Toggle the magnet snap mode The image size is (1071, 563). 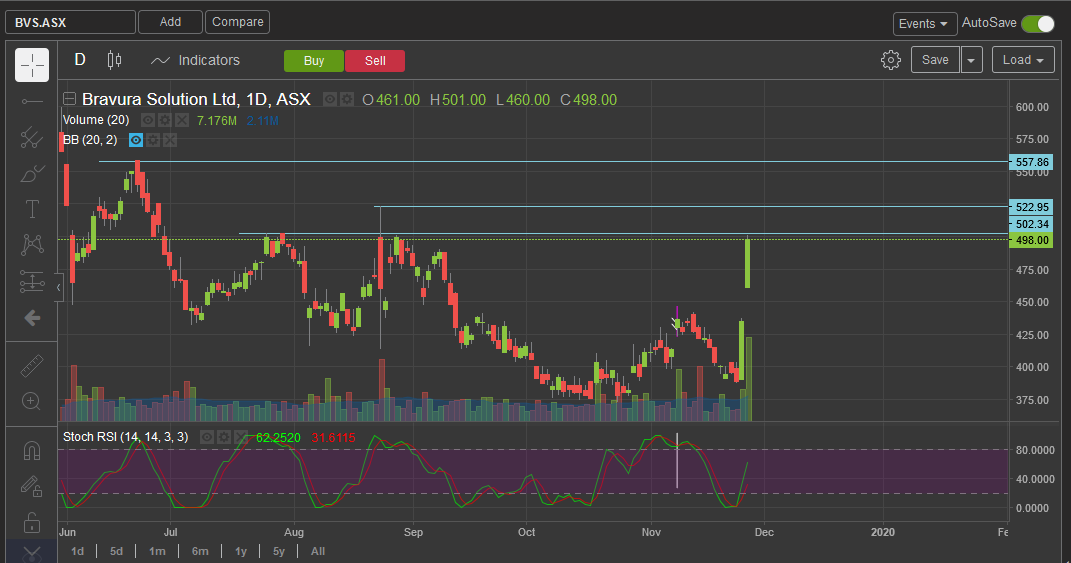[x=32, y=451]
